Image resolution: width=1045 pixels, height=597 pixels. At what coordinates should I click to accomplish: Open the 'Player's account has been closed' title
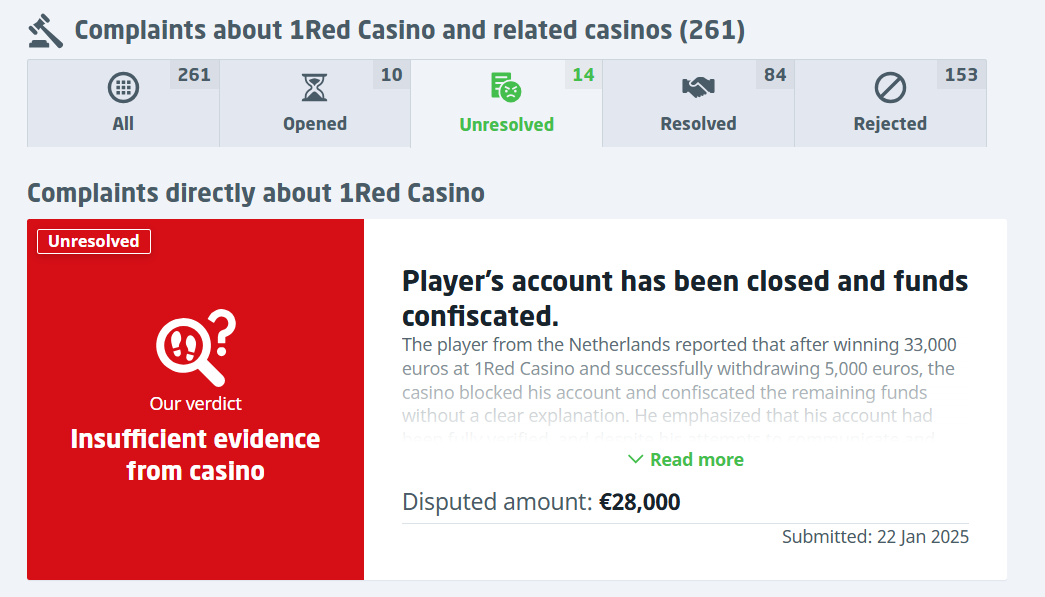click(684, 298)
